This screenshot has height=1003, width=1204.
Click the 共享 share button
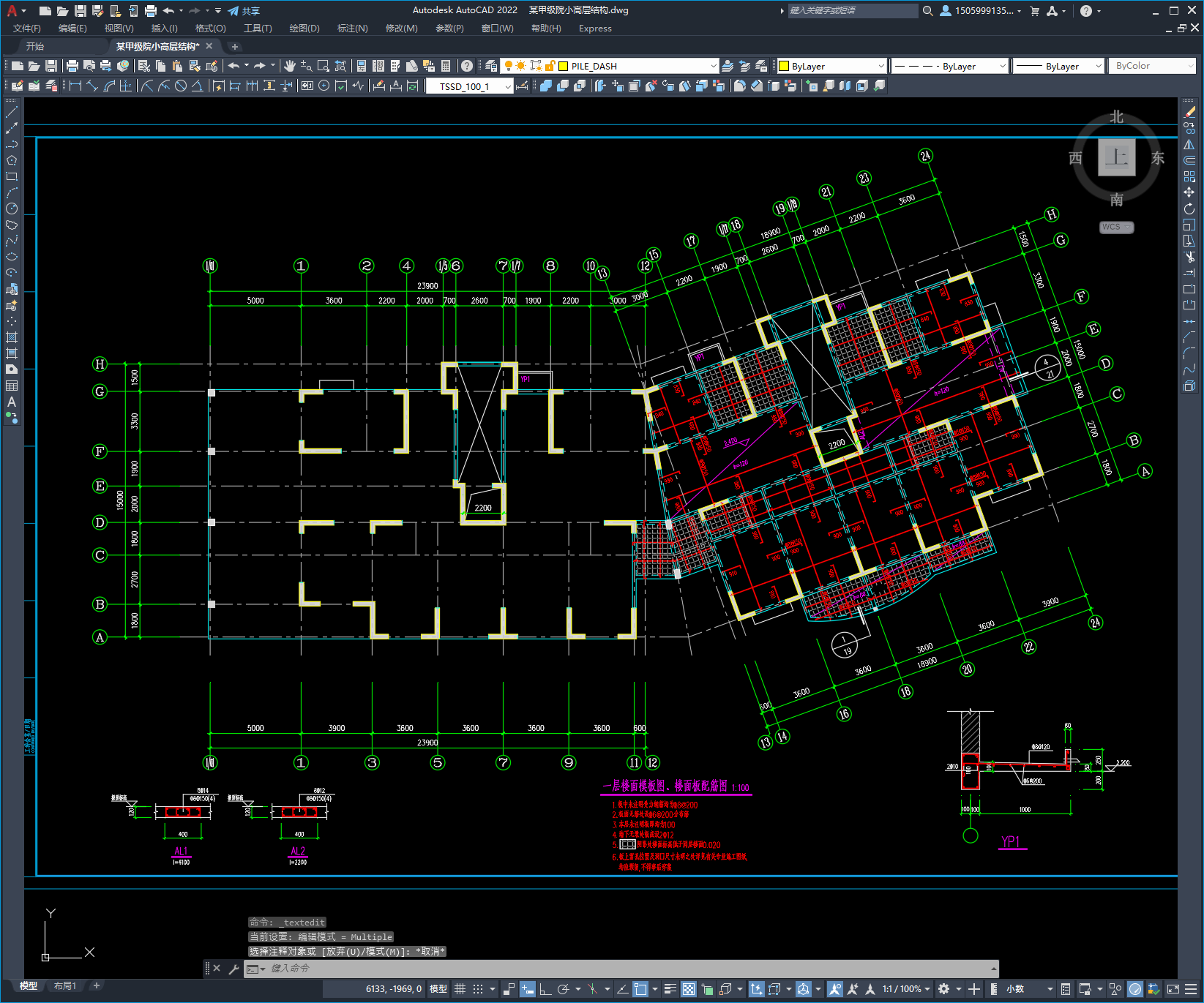click(x=244, y=11)
